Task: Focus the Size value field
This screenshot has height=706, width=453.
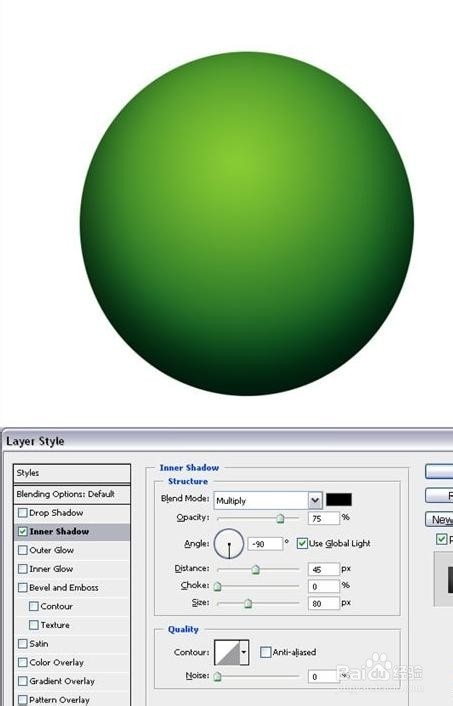Action: click(324, 603)
